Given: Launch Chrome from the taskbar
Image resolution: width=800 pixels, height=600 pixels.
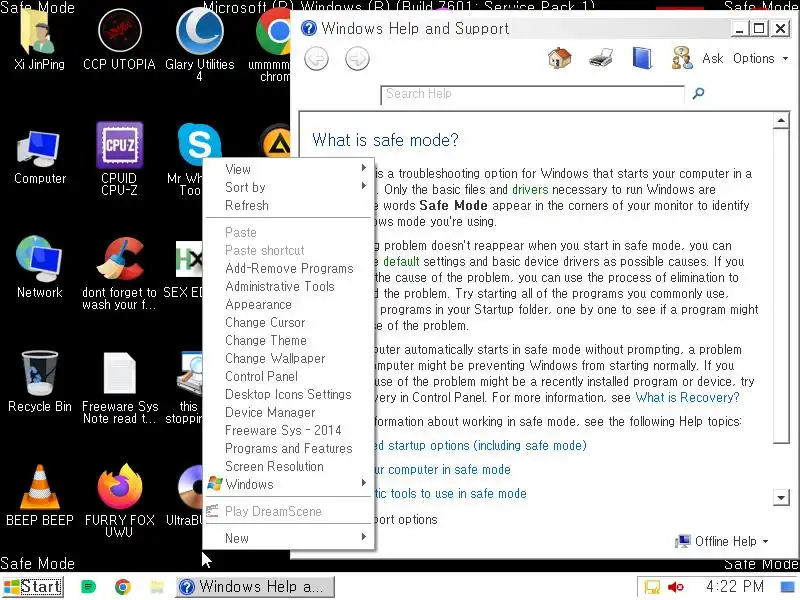Looking at the screenshot, I should [122, 587].
